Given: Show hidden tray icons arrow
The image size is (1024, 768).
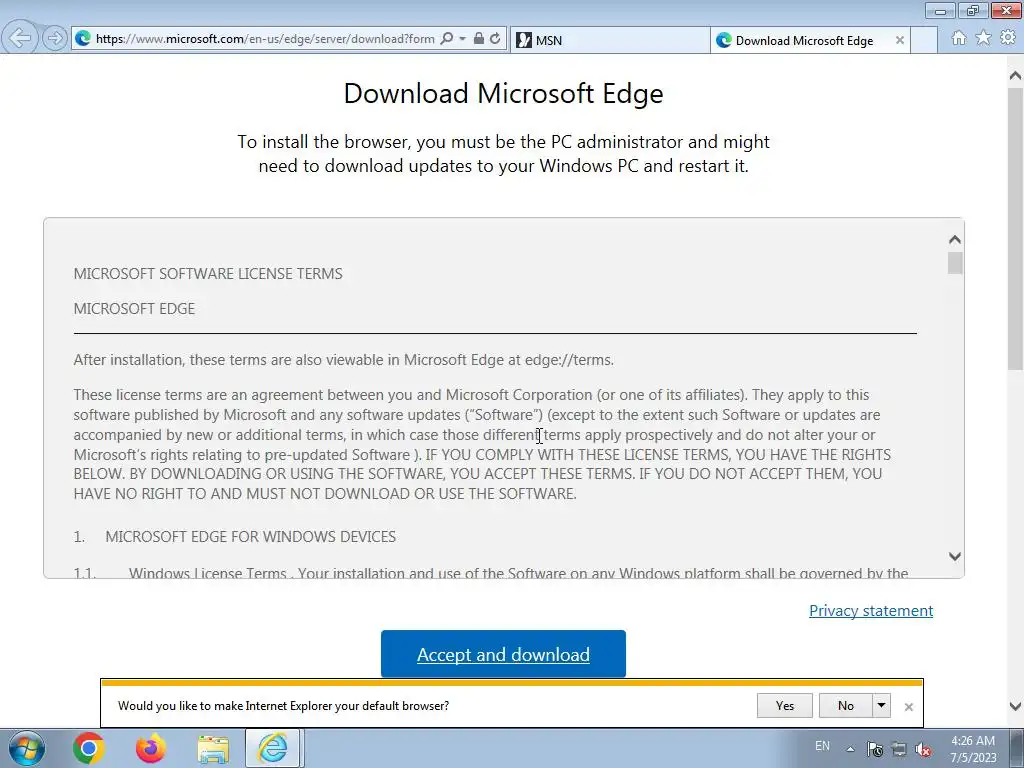Looking at the screenshot, I should coord(850,749).
